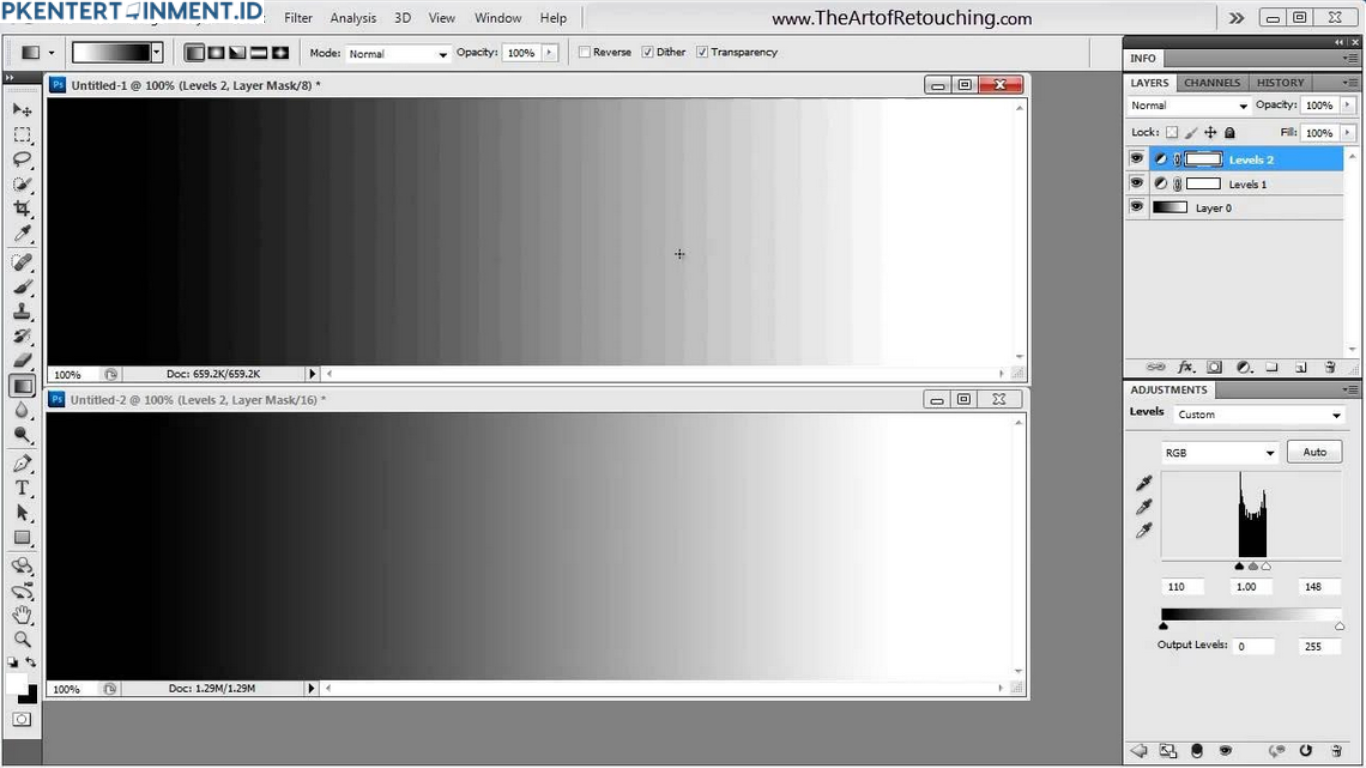Hide Layer 0 visibility eye
Screen dimensions: 1366x768
pos(1136,207)
